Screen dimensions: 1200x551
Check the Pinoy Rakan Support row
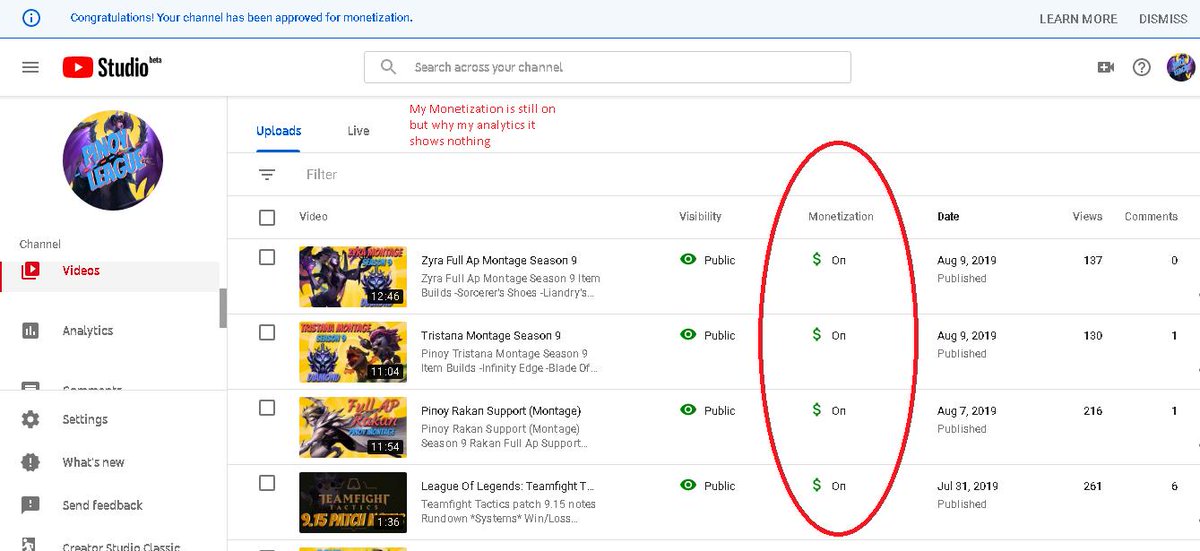pyautogui.click(x=267, y=407)
